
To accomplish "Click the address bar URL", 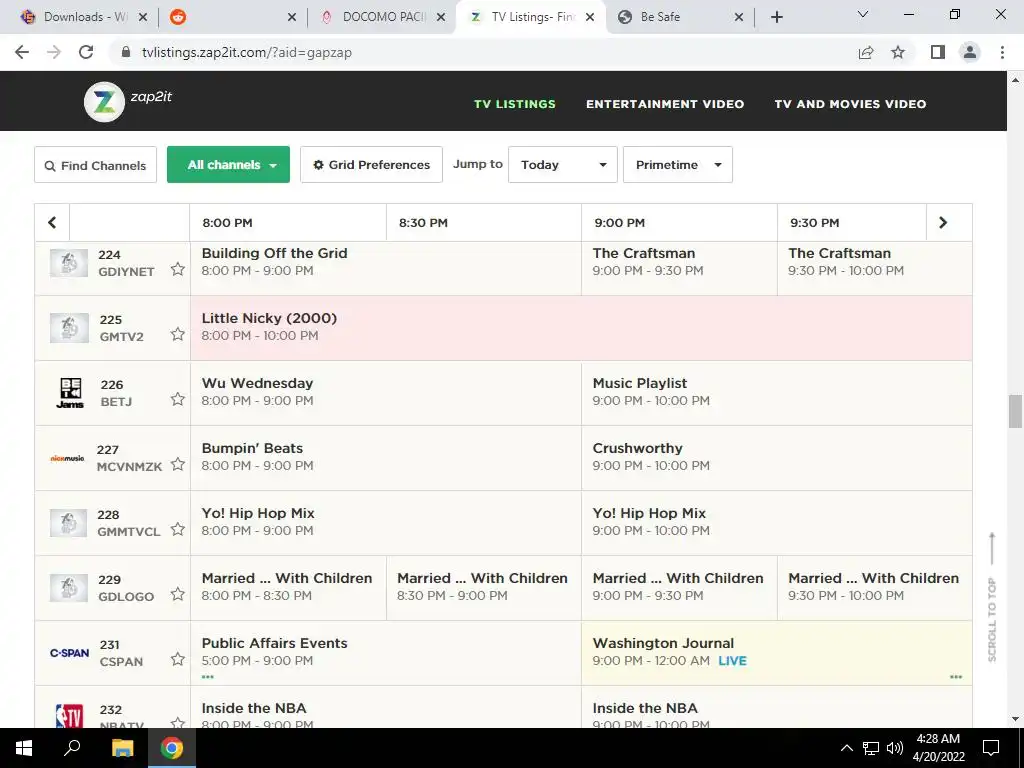I will [247, 52].
